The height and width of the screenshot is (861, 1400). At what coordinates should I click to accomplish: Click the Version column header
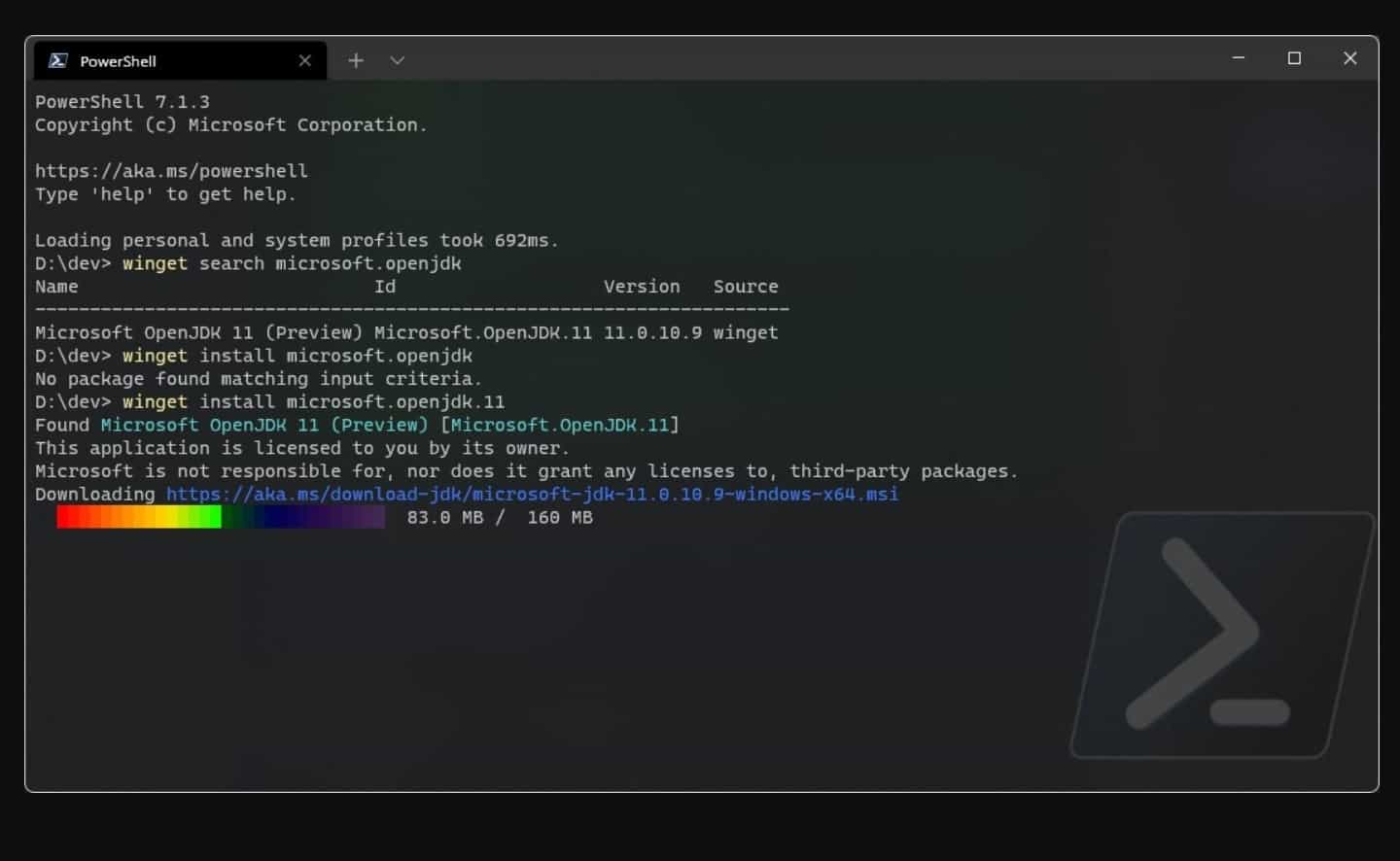[642, 287]
